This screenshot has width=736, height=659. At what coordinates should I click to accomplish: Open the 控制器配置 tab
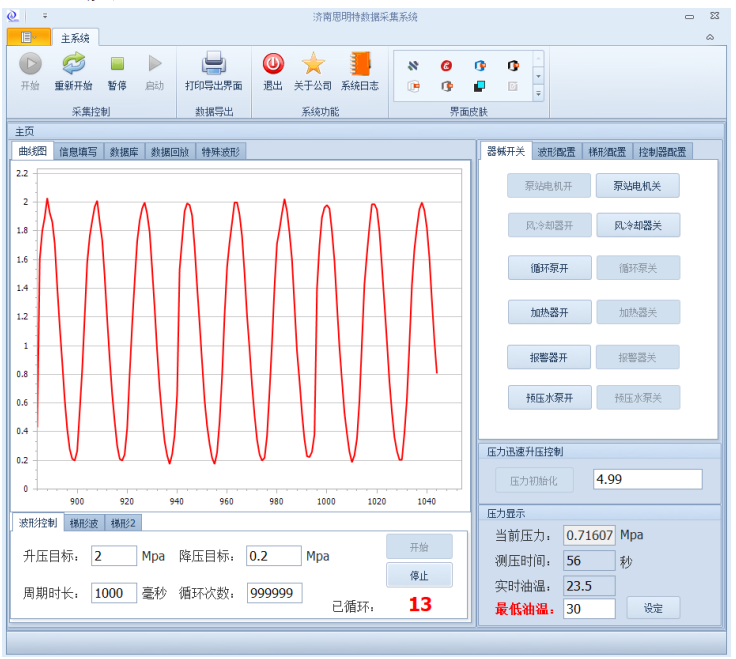(662, 152)
